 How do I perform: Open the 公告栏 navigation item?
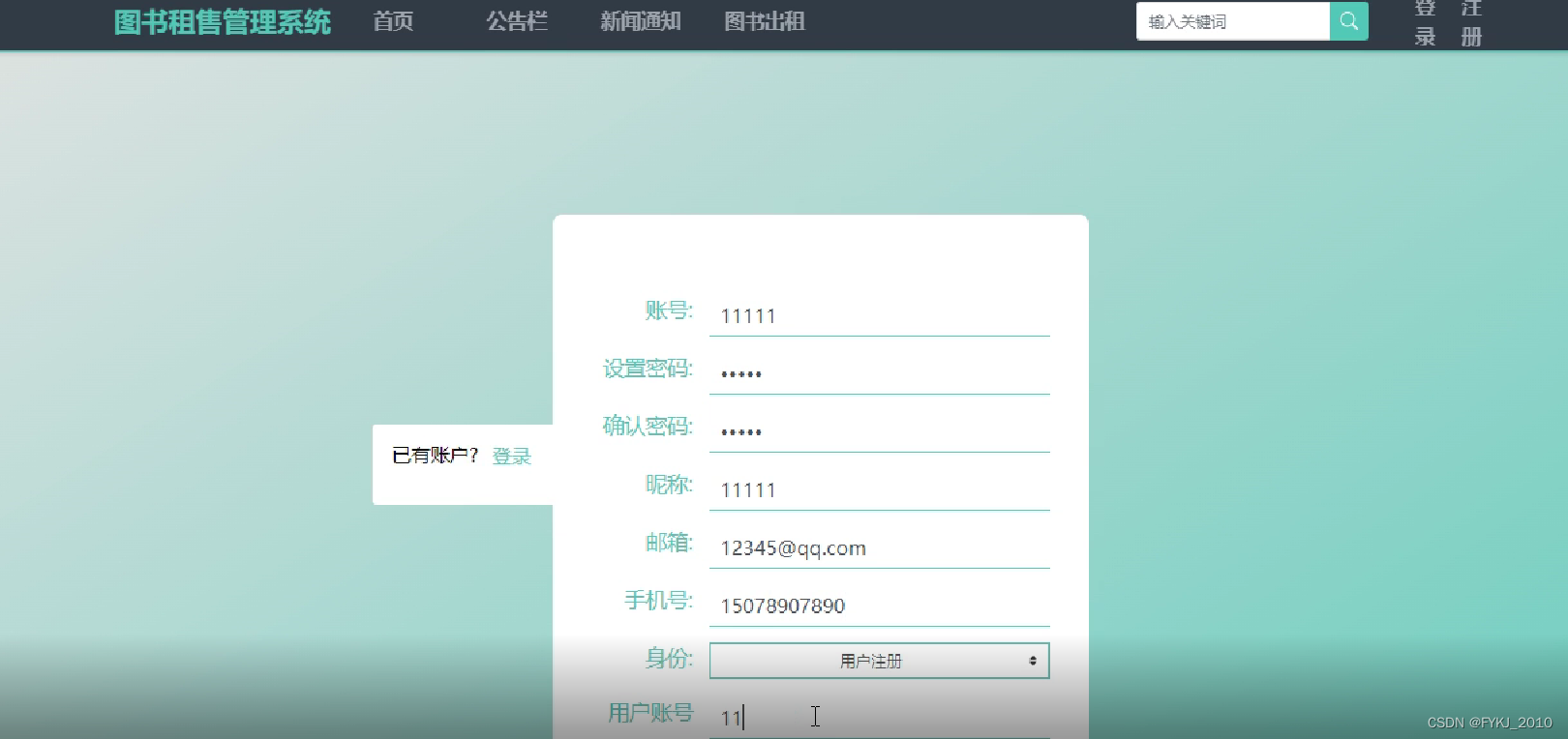(517, 21)
